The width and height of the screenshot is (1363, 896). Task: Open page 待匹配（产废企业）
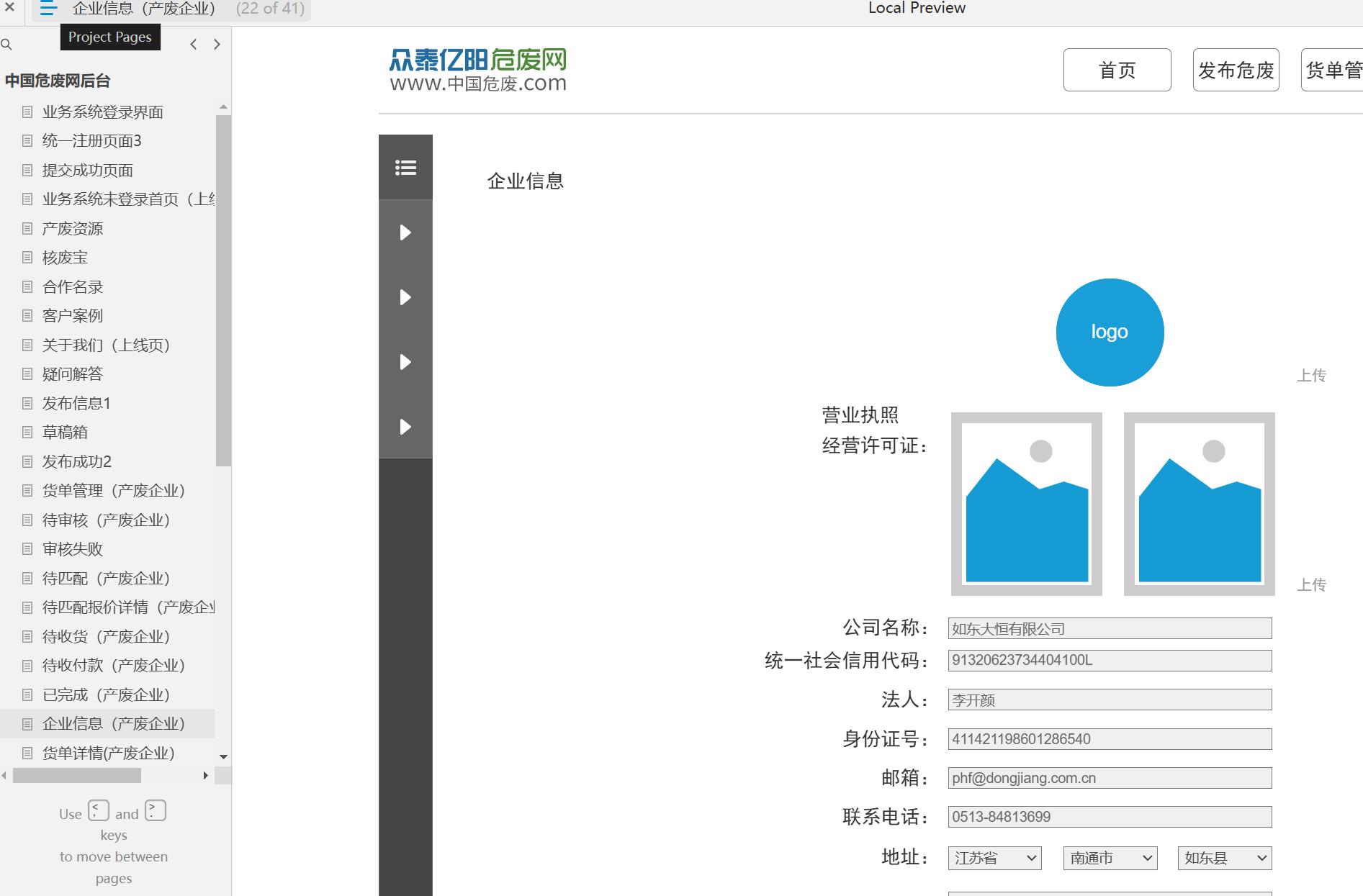point(107,579)
